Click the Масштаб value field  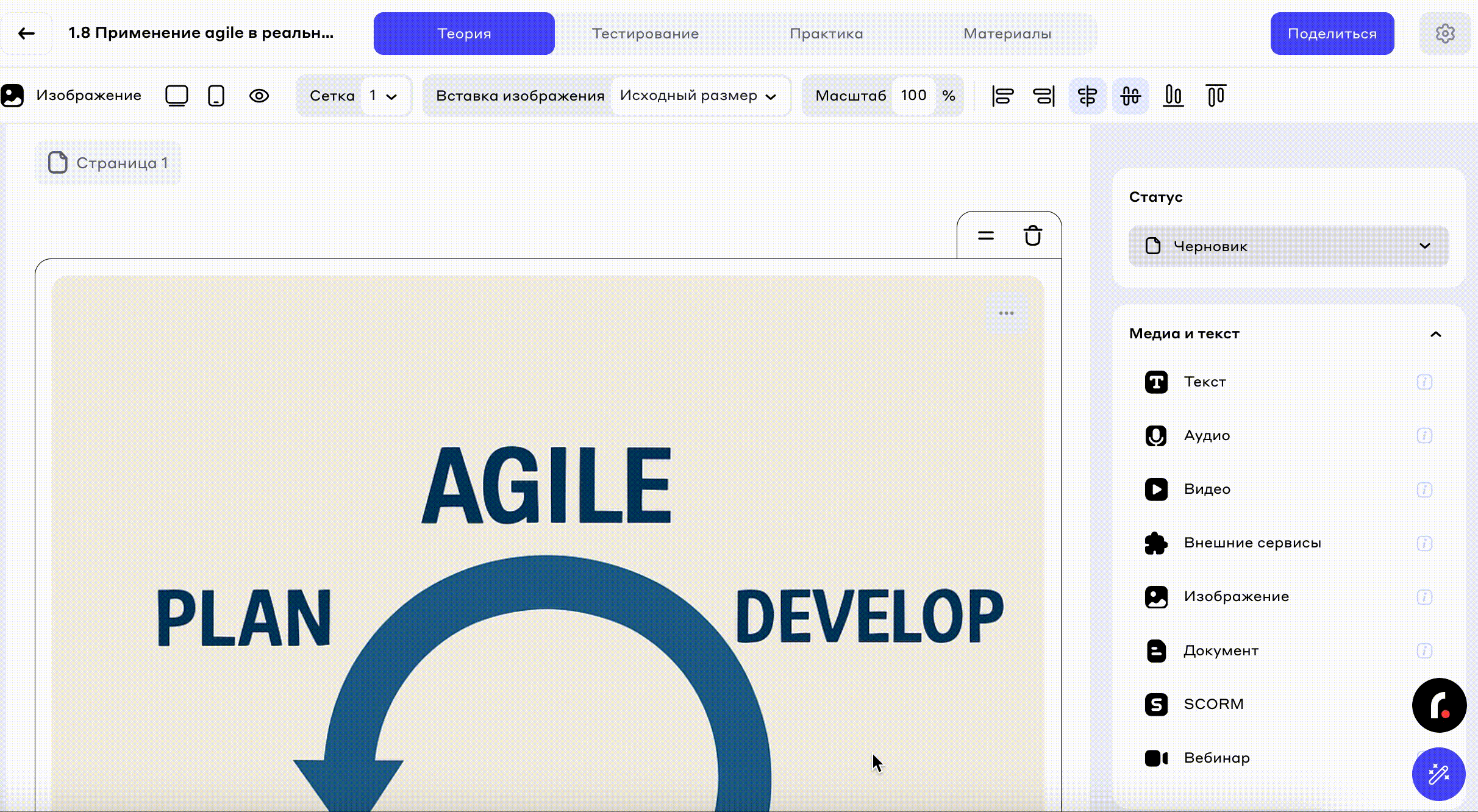(x=913, y=96)
